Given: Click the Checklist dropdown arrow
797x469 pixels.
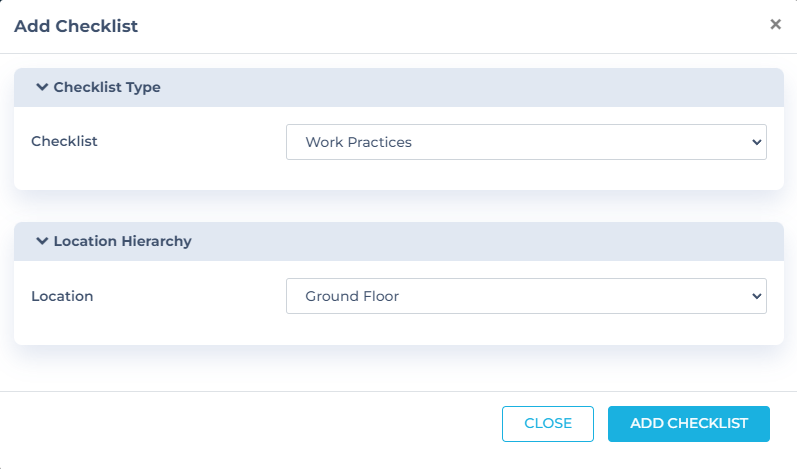Looking at the screenshot, I should [756, 142].
